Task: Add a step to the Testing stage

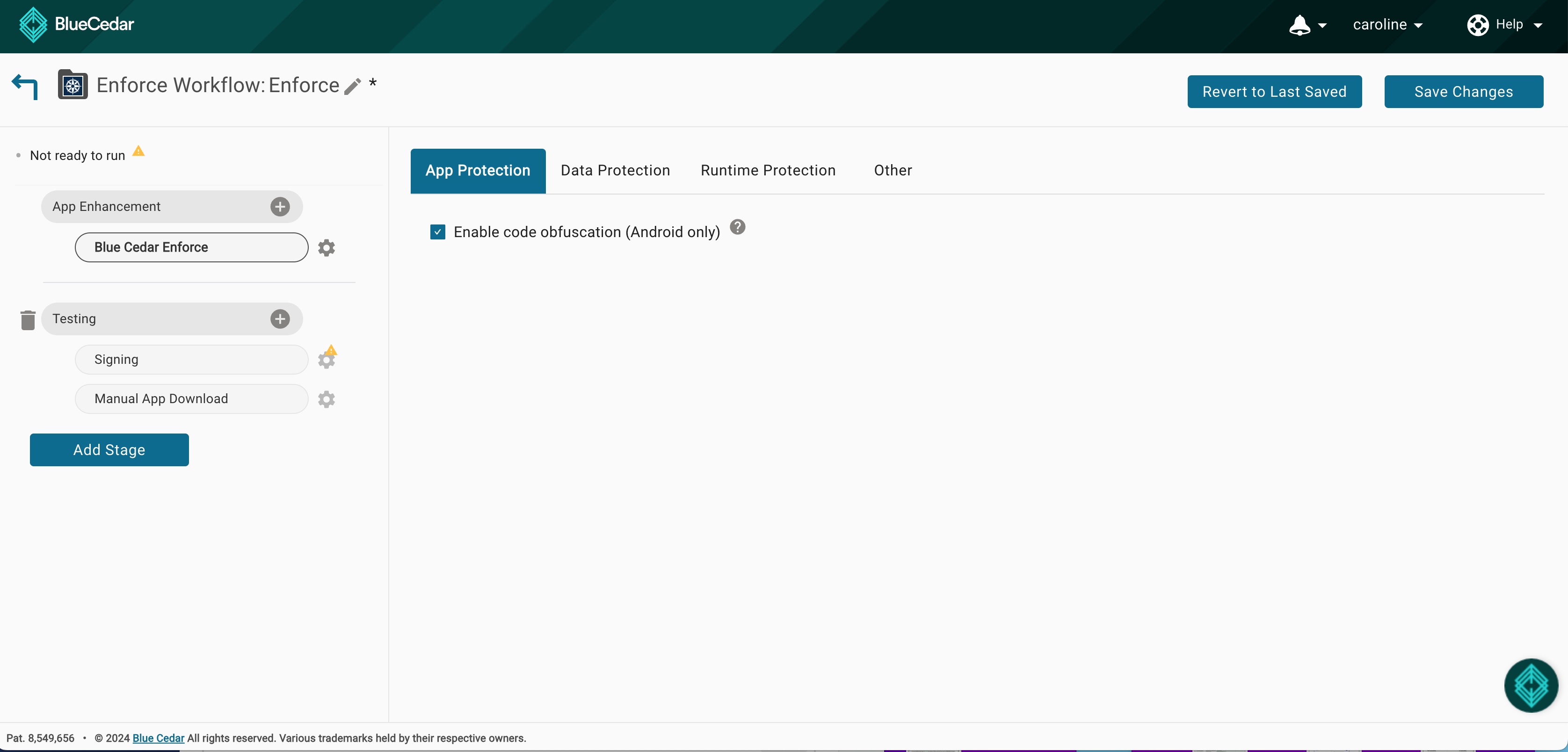Action: coord(280,319)
